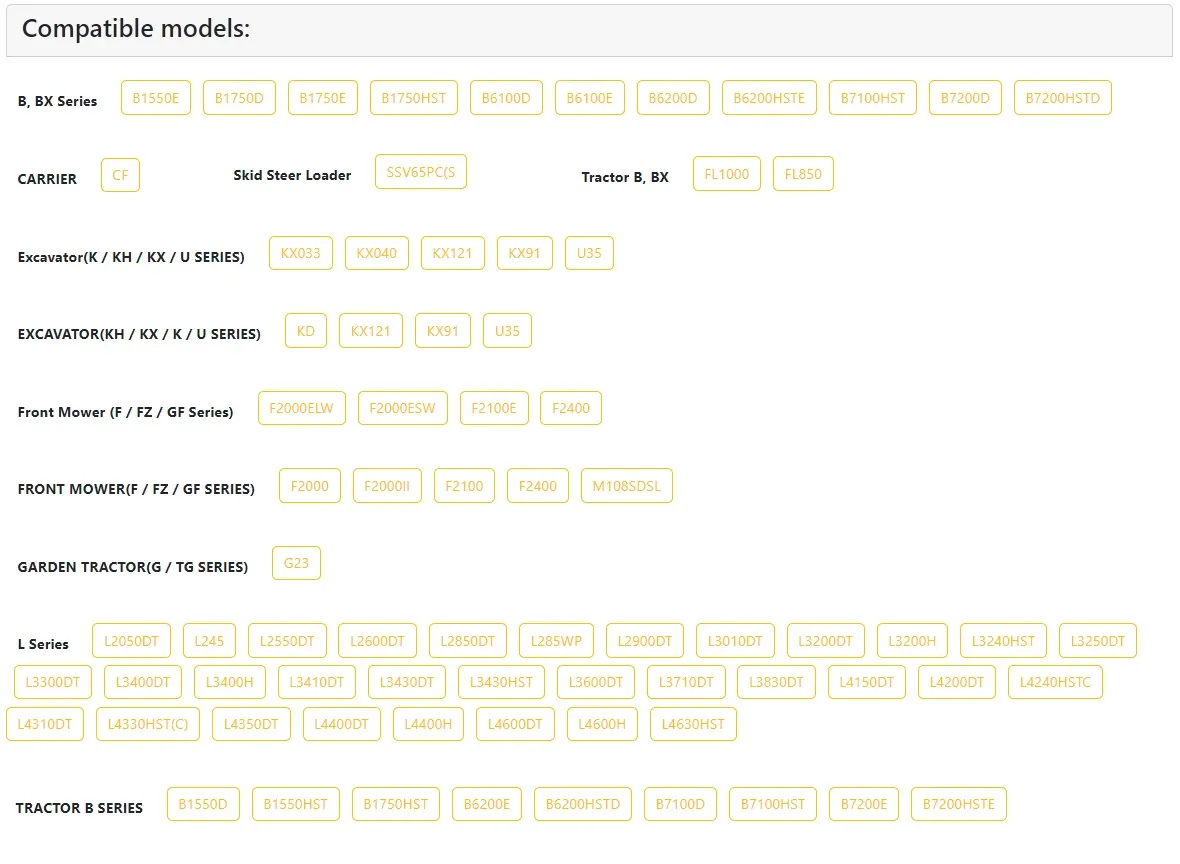This screenshot has height=864, width=1180.
Task: Select the B1550E model tag
Action: pos(156,98)
